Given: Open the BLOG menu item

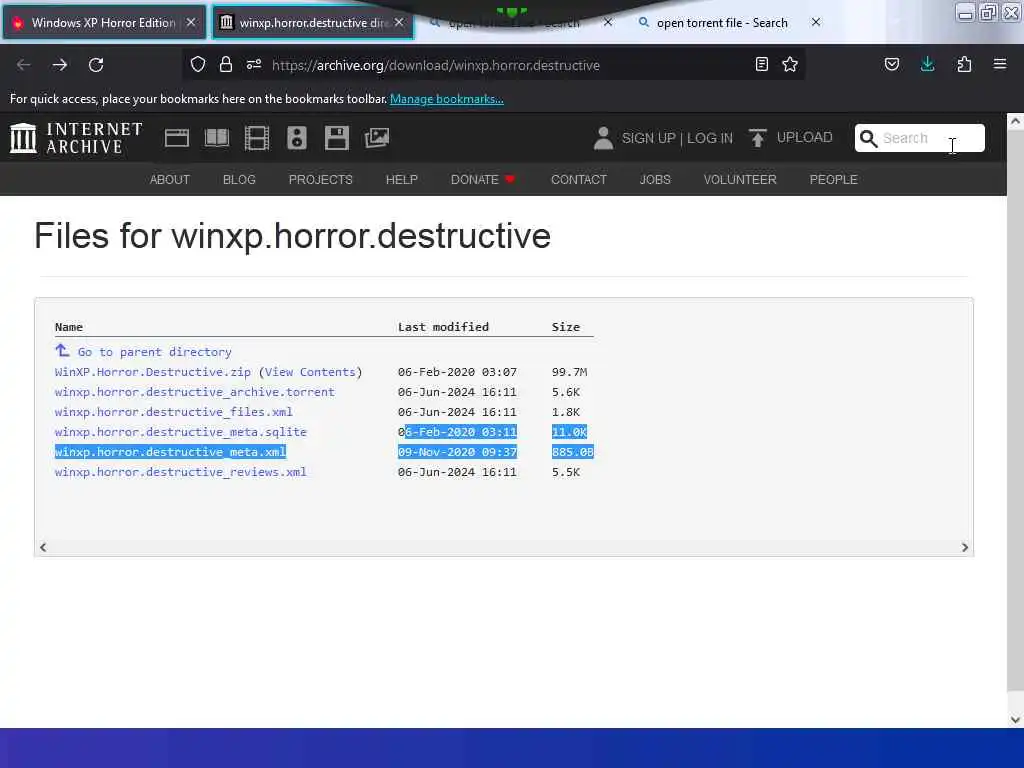Looking at the screenshot, I should click(x=239, y=180).
